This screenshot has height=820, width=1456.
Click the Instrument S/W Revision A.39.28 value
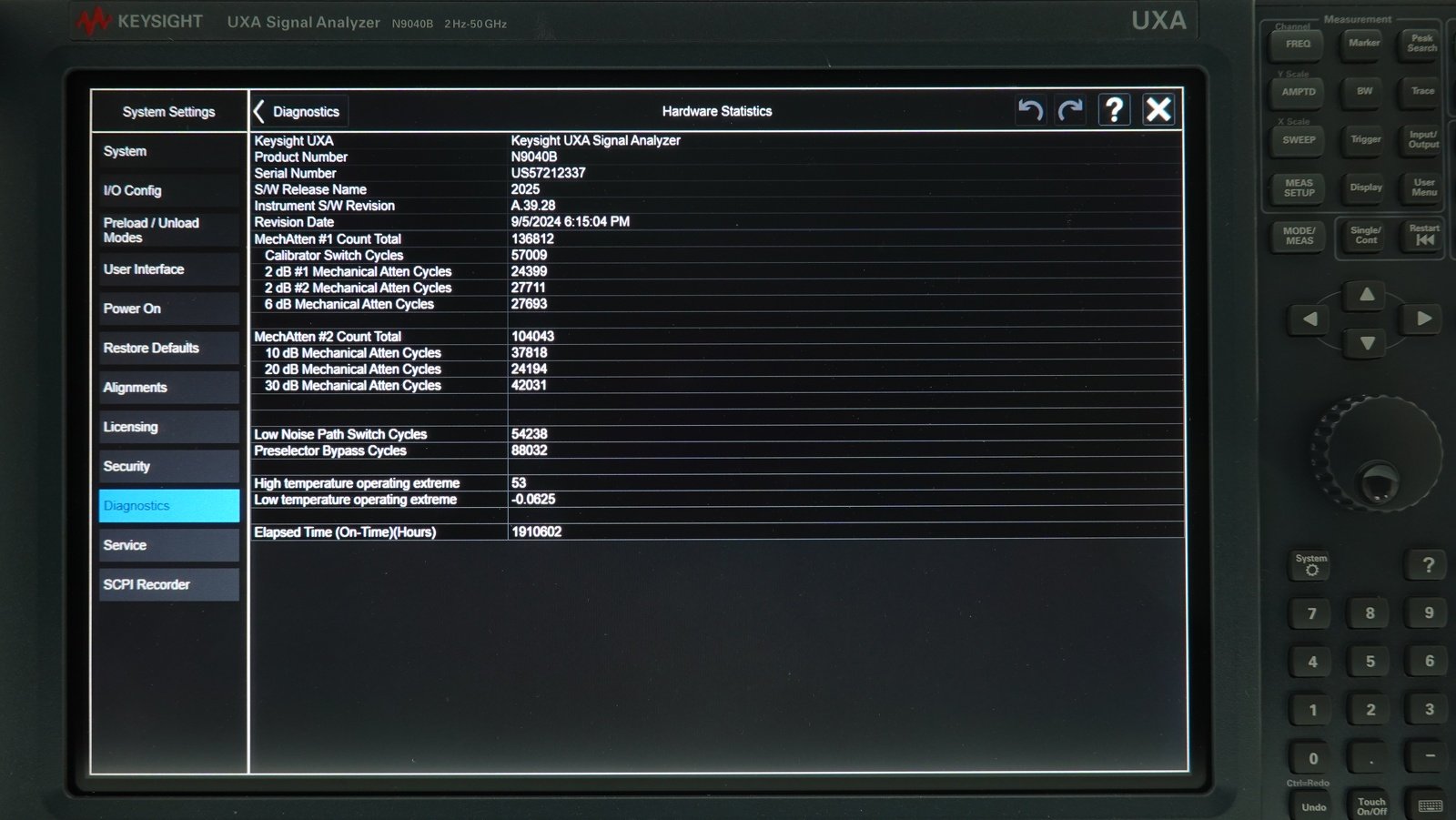coord(533,206)
